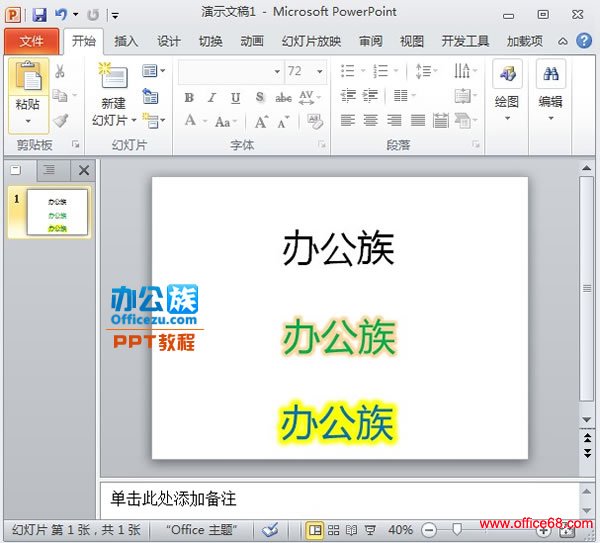Screen dimensions: 600x543
Task: Open the 编辑 editing menu
Action: [x=551, y=91]
